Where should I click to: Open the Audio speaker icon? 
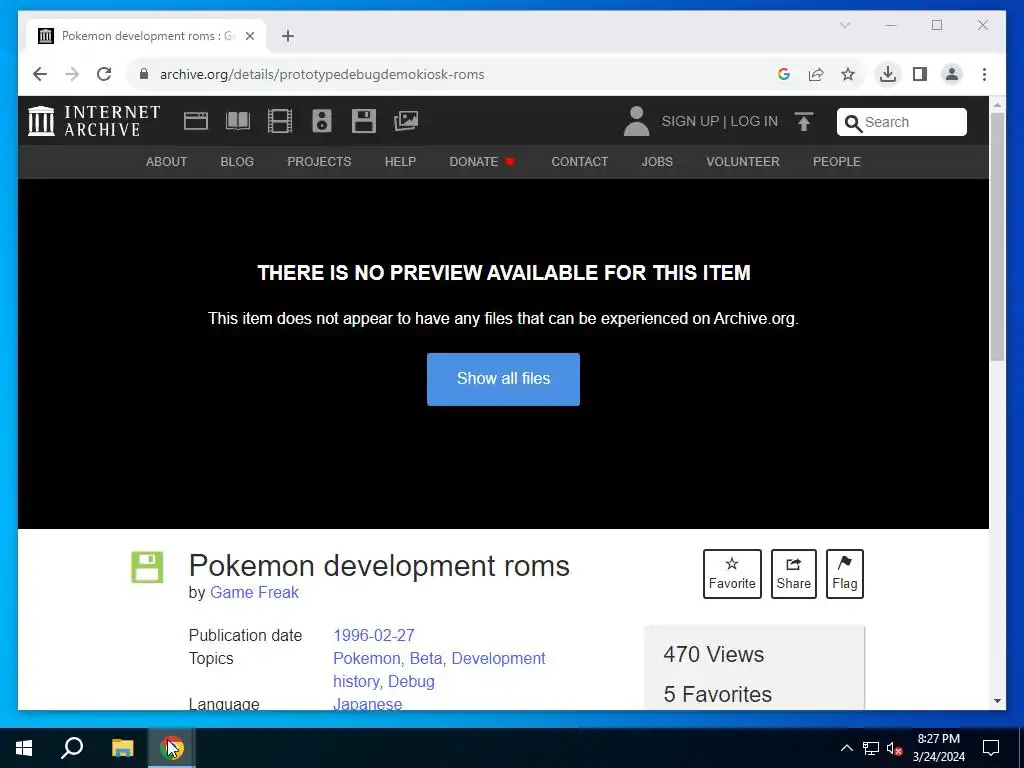pos(322,121)
